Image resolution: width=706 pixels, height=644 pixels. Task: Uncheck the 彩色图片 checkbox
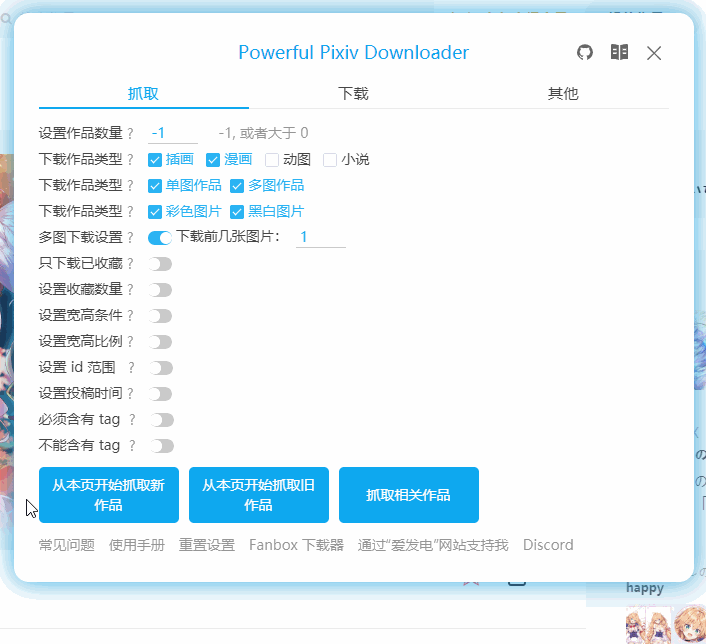point(155,212)
